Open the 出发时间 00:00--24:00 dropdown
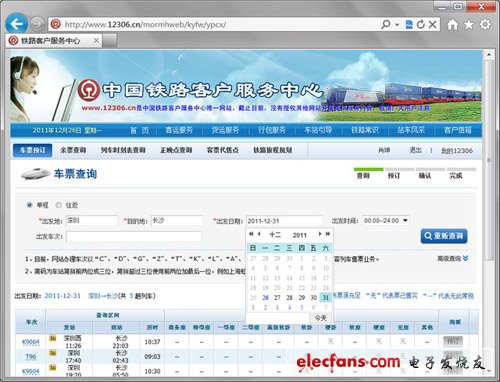Image resolution: width=500 pixels, height=382 pixels. coord(385,220)
